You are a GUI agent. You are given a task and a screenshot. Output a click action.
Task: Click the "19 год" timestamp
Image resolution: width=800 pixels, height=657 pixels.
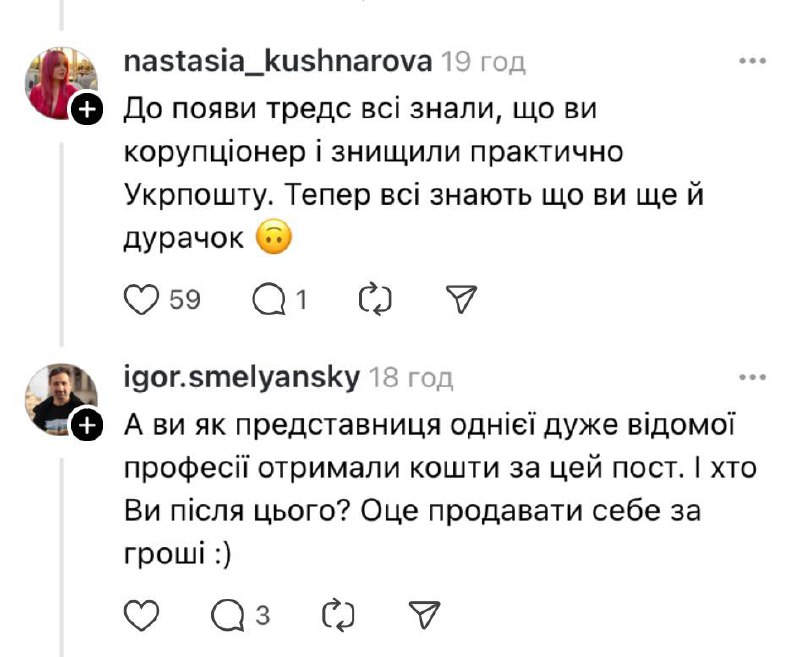coord(484,62)
